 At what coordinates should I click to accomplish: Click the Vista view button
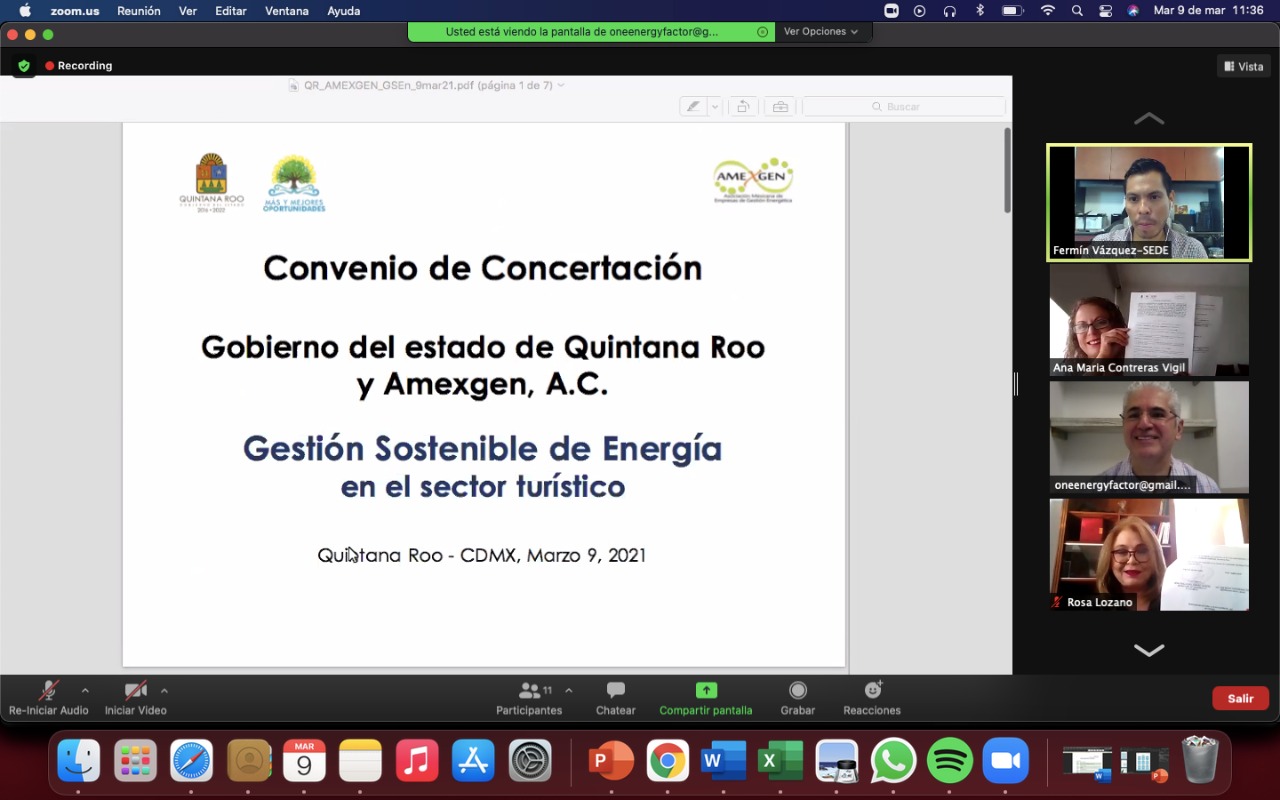(x=1244, y=66)
